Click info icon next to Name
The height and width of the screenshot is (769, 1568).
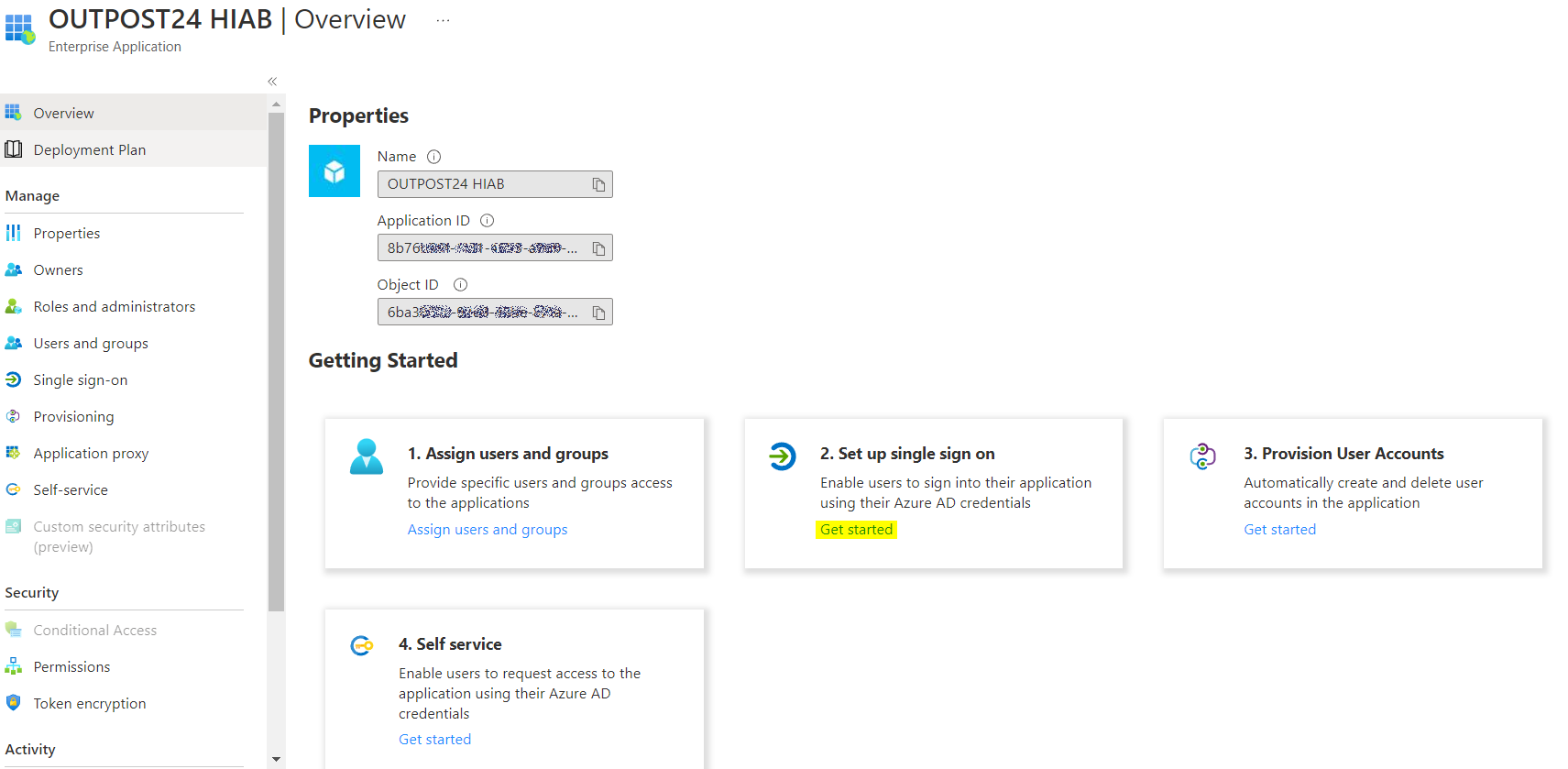pyautogui.click(x=434, y=157)
